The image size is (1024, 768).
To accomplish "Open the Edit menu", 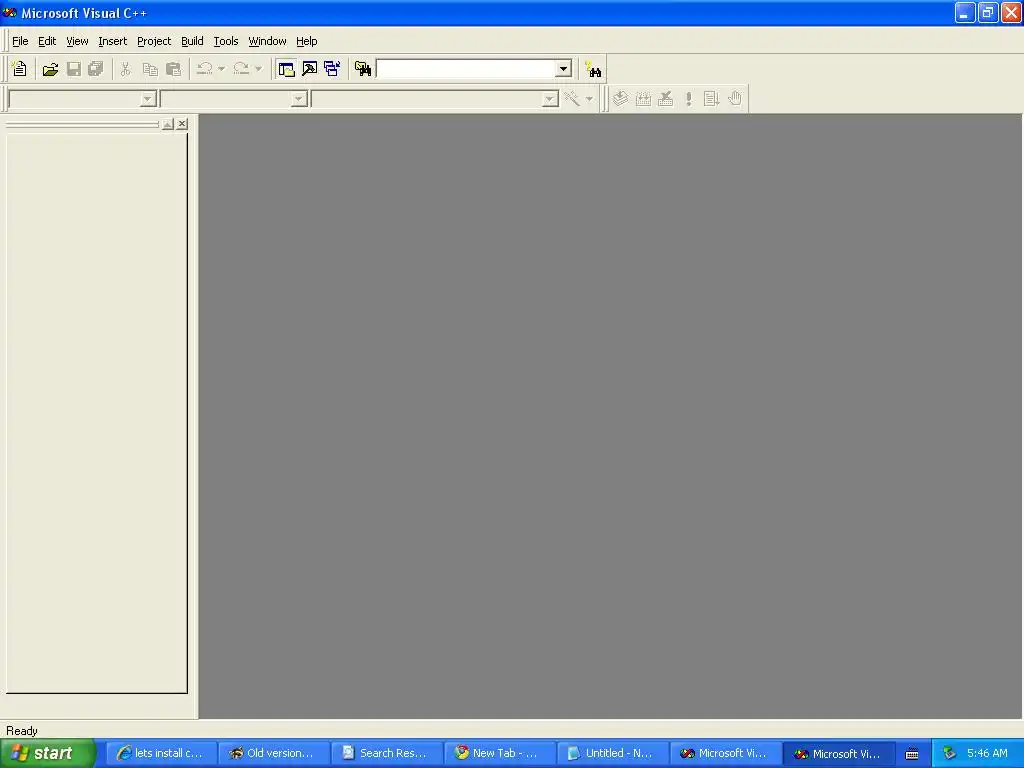I will point(47,41).
